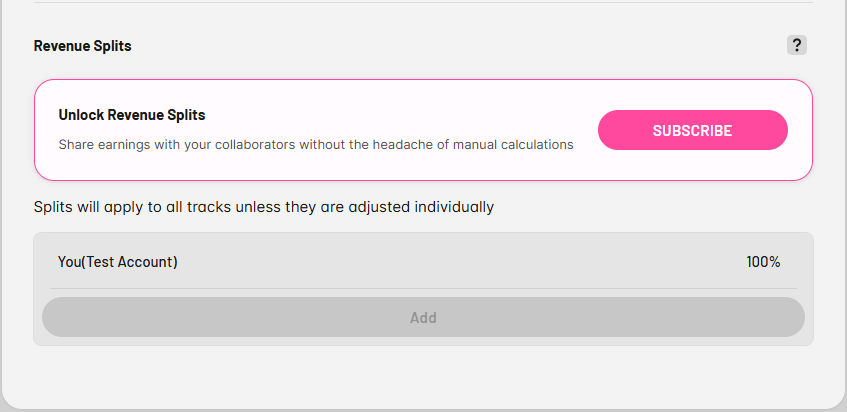847x412 pixels.
Task: Open the Revenue Splits help question mark
Action: [x=797, y=45]
